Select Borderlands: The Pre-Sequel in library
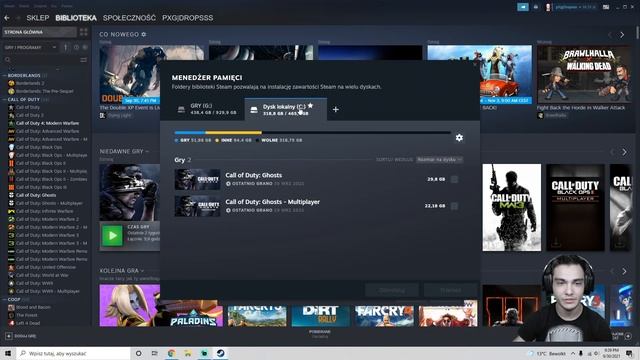The height and width of the screenshot is (360, 640). 44,91
